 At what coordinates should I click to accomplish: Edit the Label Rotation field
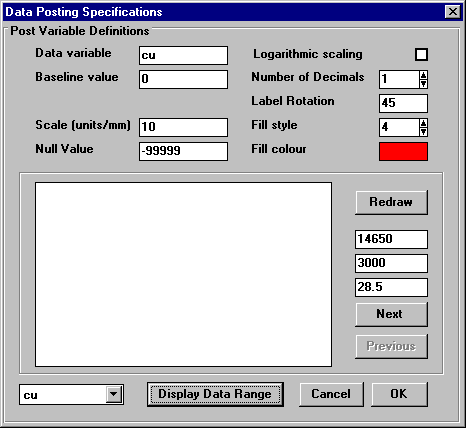[403, 103]
